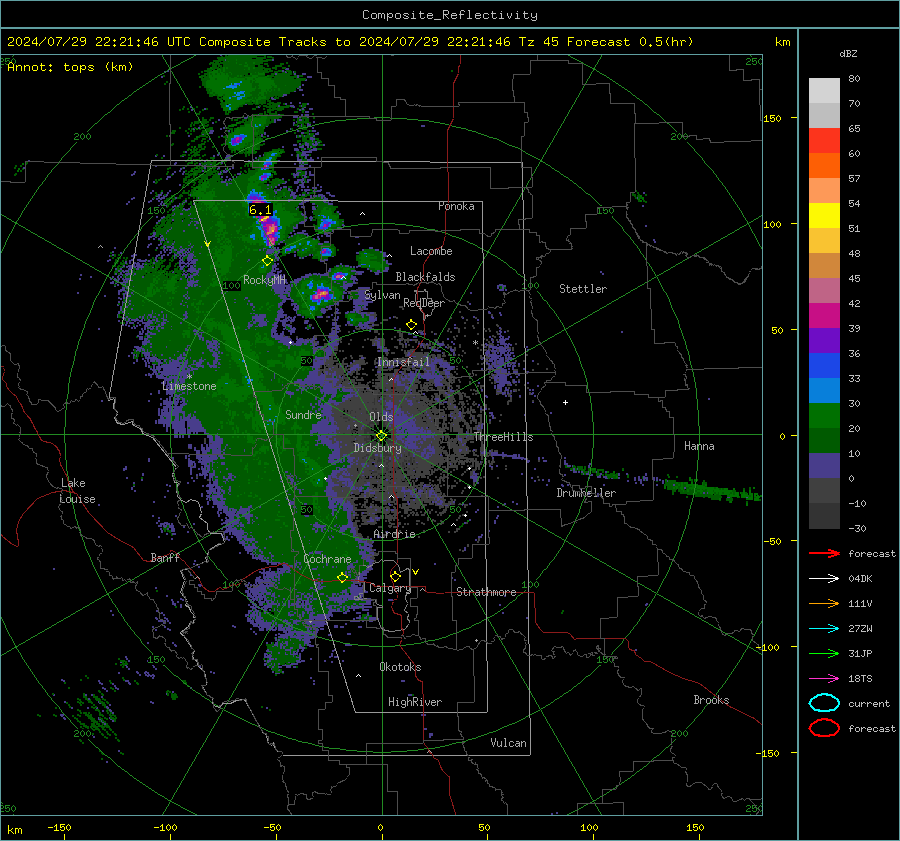The width and height of the screenshot is (900, 841).
Task: Click the Drumheller label
Action: click(x=586, y=493)
